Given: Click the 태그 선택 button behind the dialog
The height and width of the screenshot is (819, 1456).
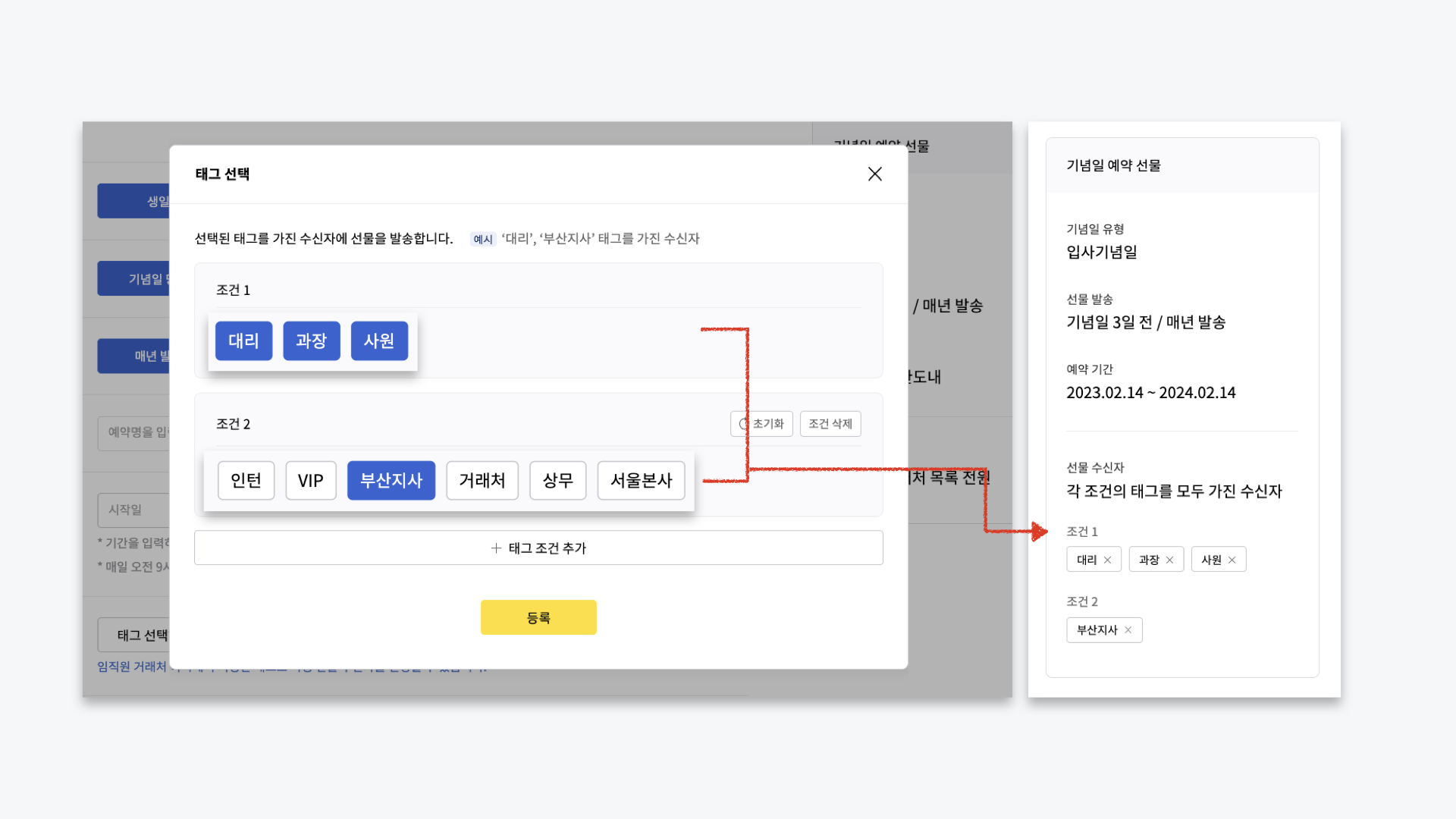Looking at the screenshot, I should (135, 635).
